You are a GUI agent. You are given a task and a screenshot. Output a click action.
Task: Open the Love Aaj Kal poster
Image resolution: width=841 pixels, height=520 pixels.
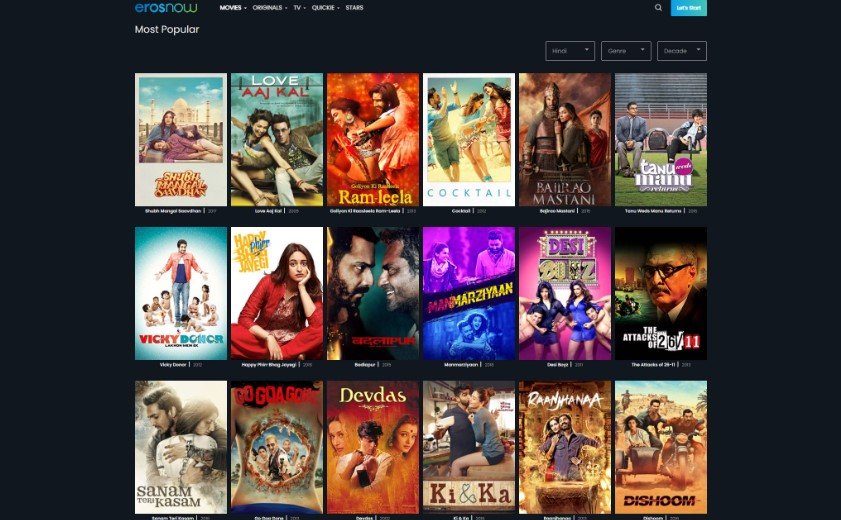[x=277, y=139]
